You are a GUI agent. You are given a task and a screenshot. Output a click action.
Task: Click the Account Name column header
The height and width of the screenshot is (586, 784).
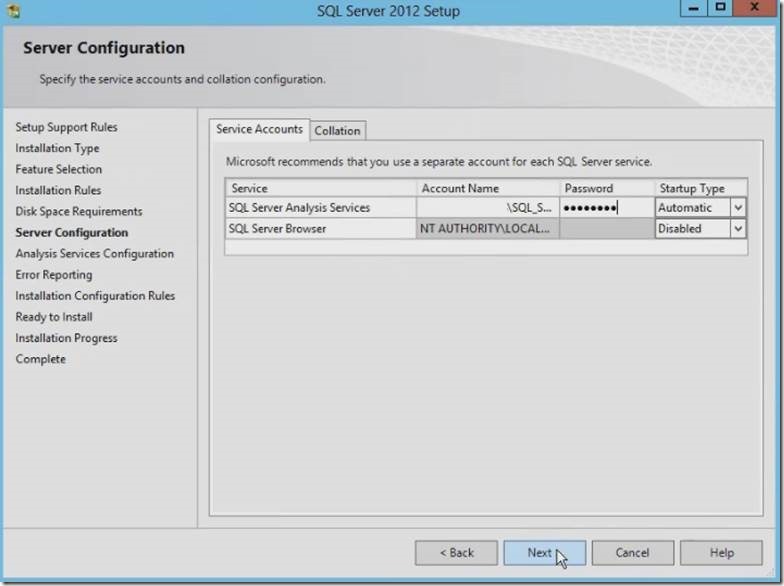[x=488, y=188]
